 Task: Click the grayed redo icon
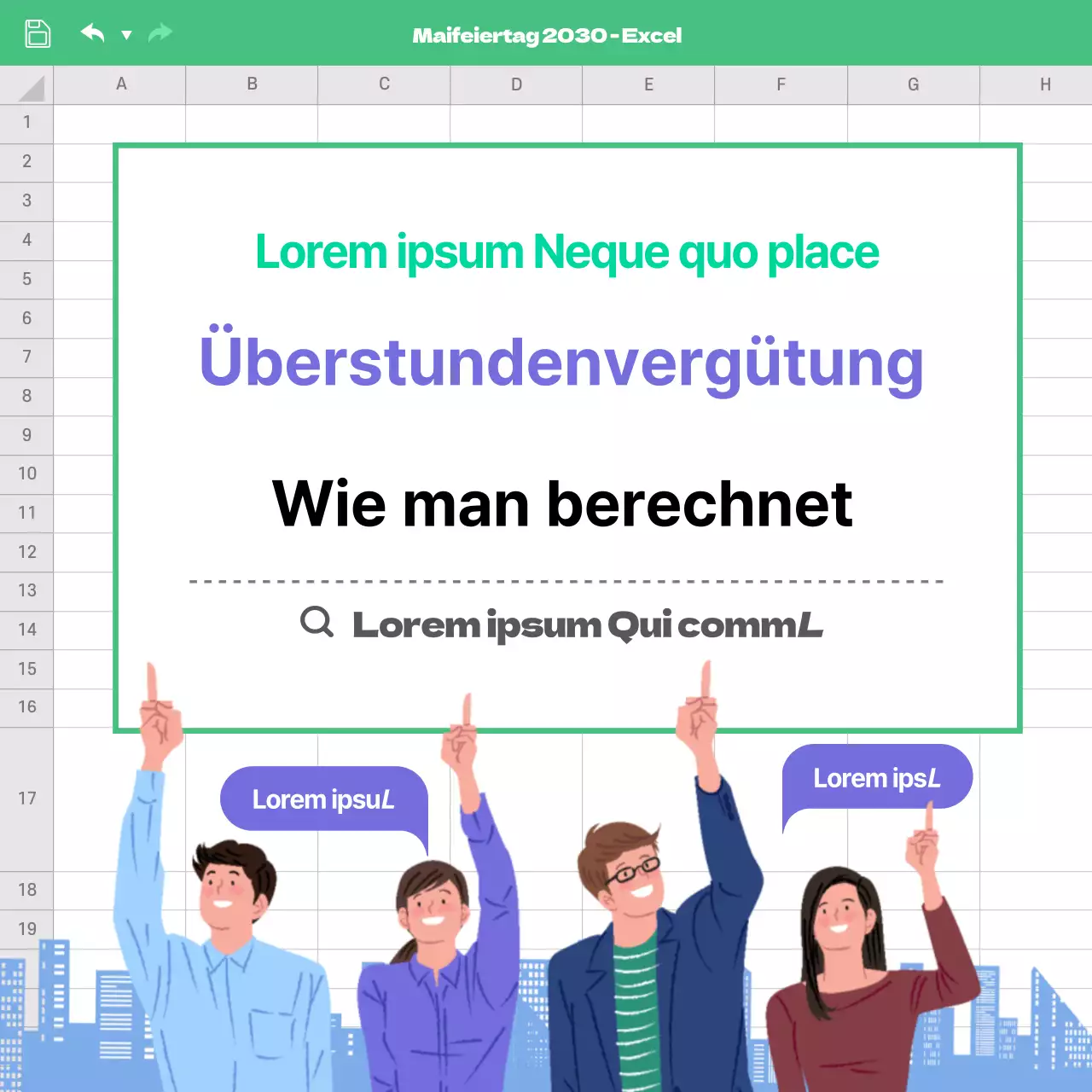point(160,32)
